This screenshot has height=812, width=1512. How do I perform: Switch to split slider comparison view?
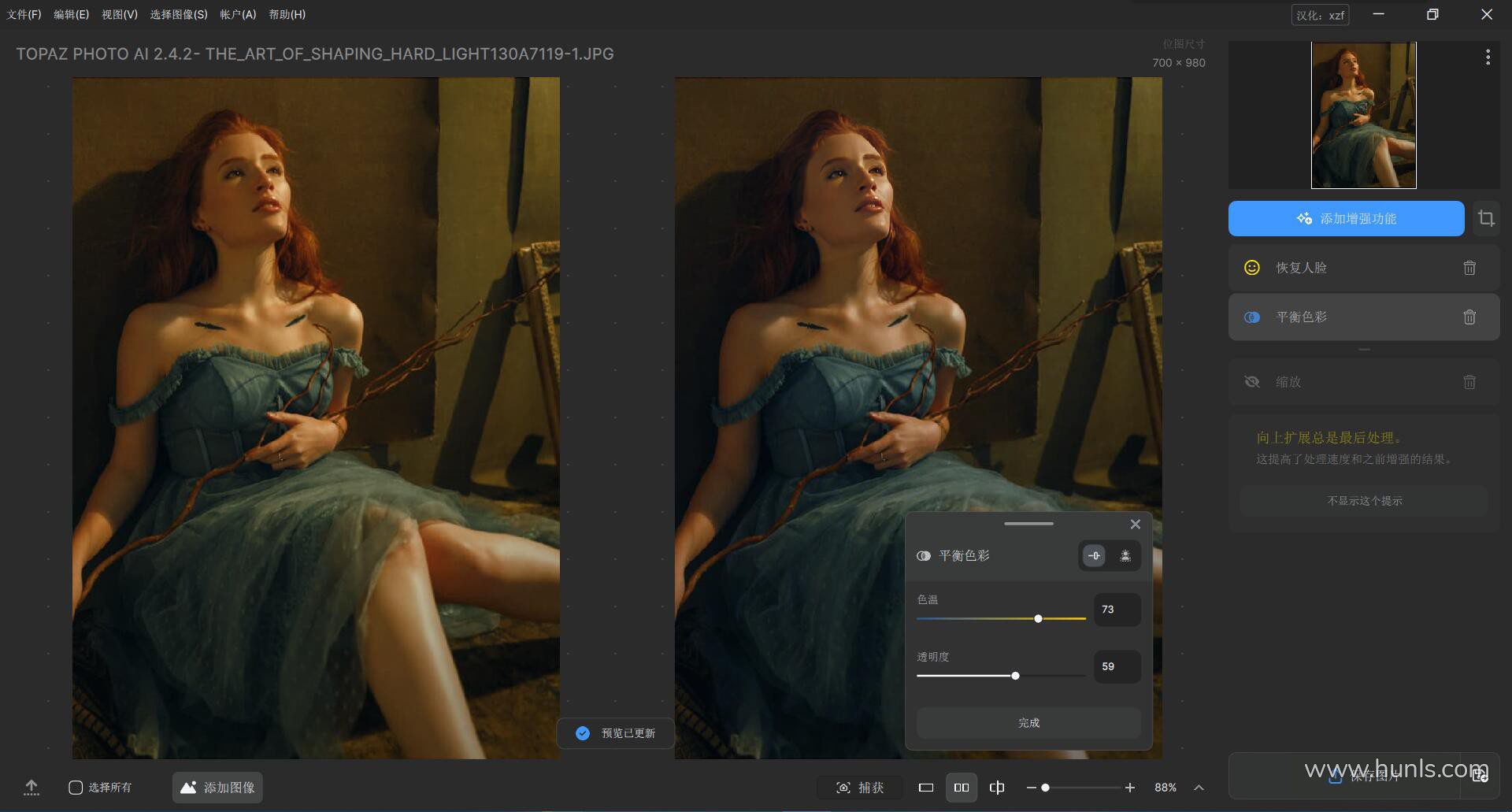[996, 788]
